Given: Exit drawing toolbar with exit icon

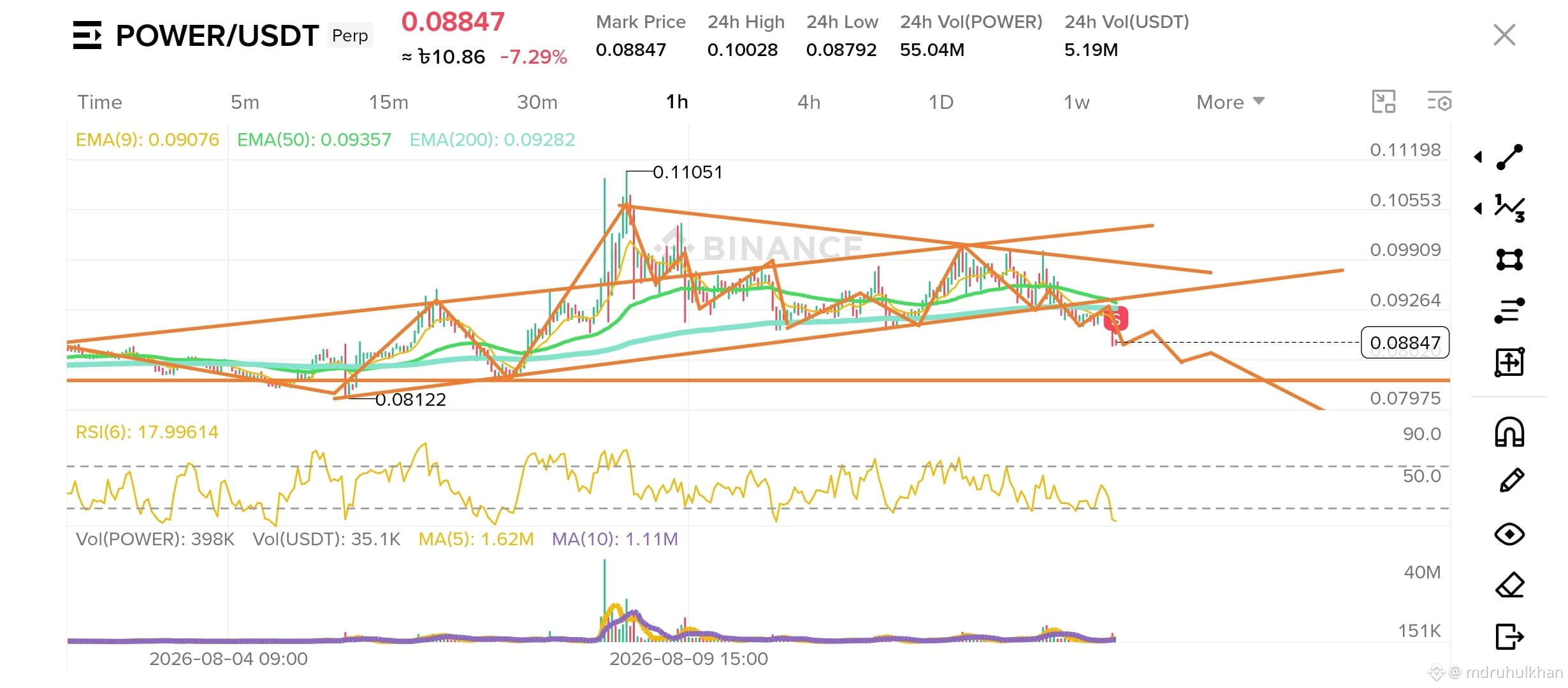Looking at the screenshot, I should point(1509,636).
